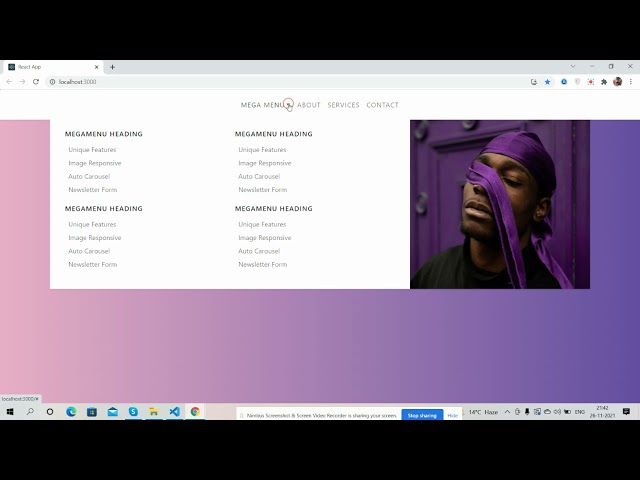Open File Explorer from taskbar
Viewport: 640px width, 480px height.
(x=154, y=412)
